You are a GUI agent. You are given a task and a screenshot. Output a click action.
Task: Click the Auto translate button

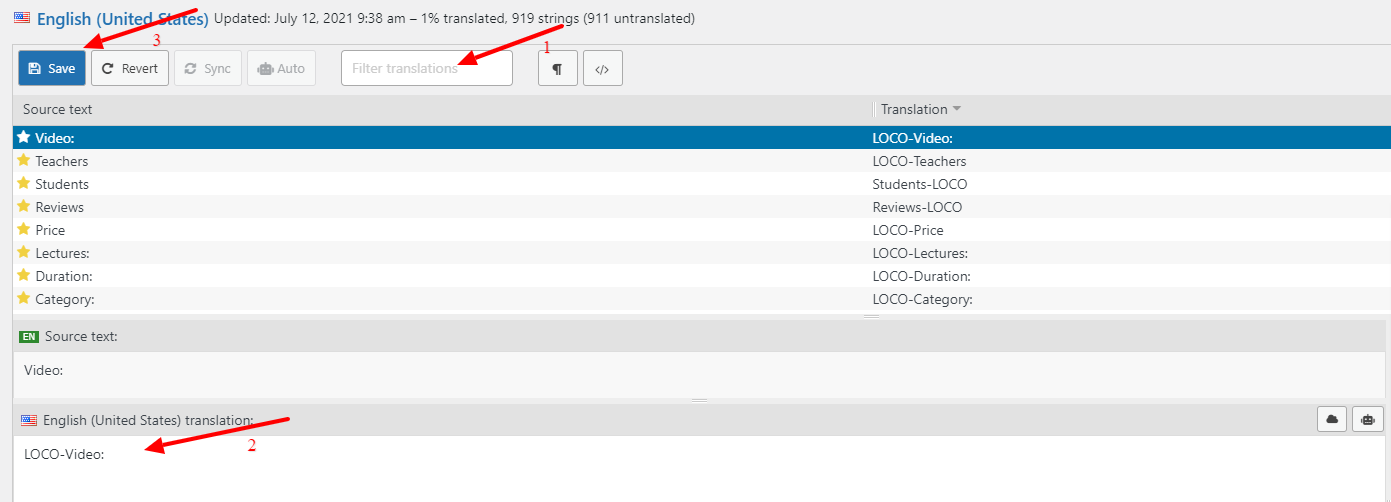pos(281,69)
